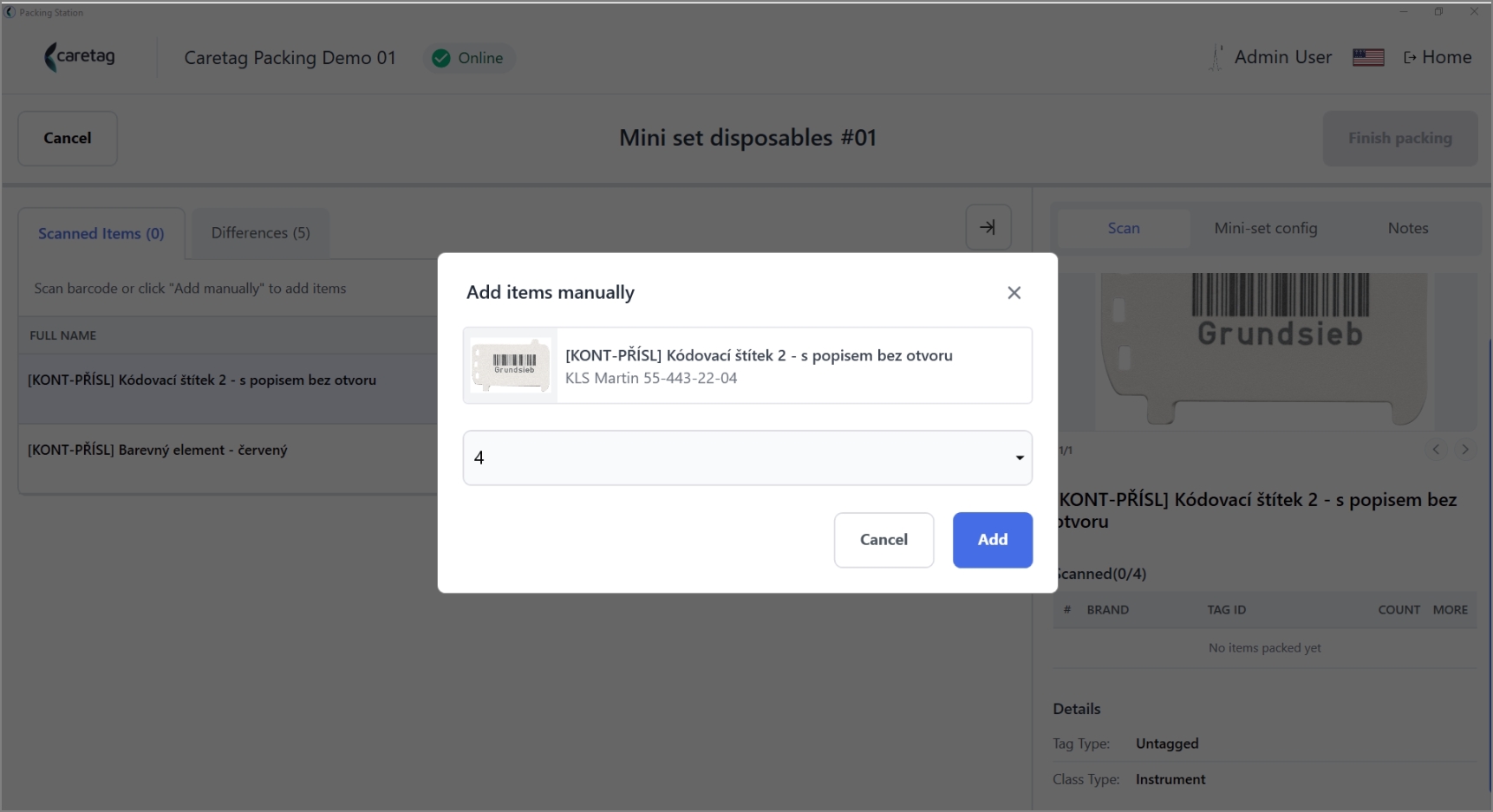
Task: Open the Mini-set config tab
Action: [1265, 228]
